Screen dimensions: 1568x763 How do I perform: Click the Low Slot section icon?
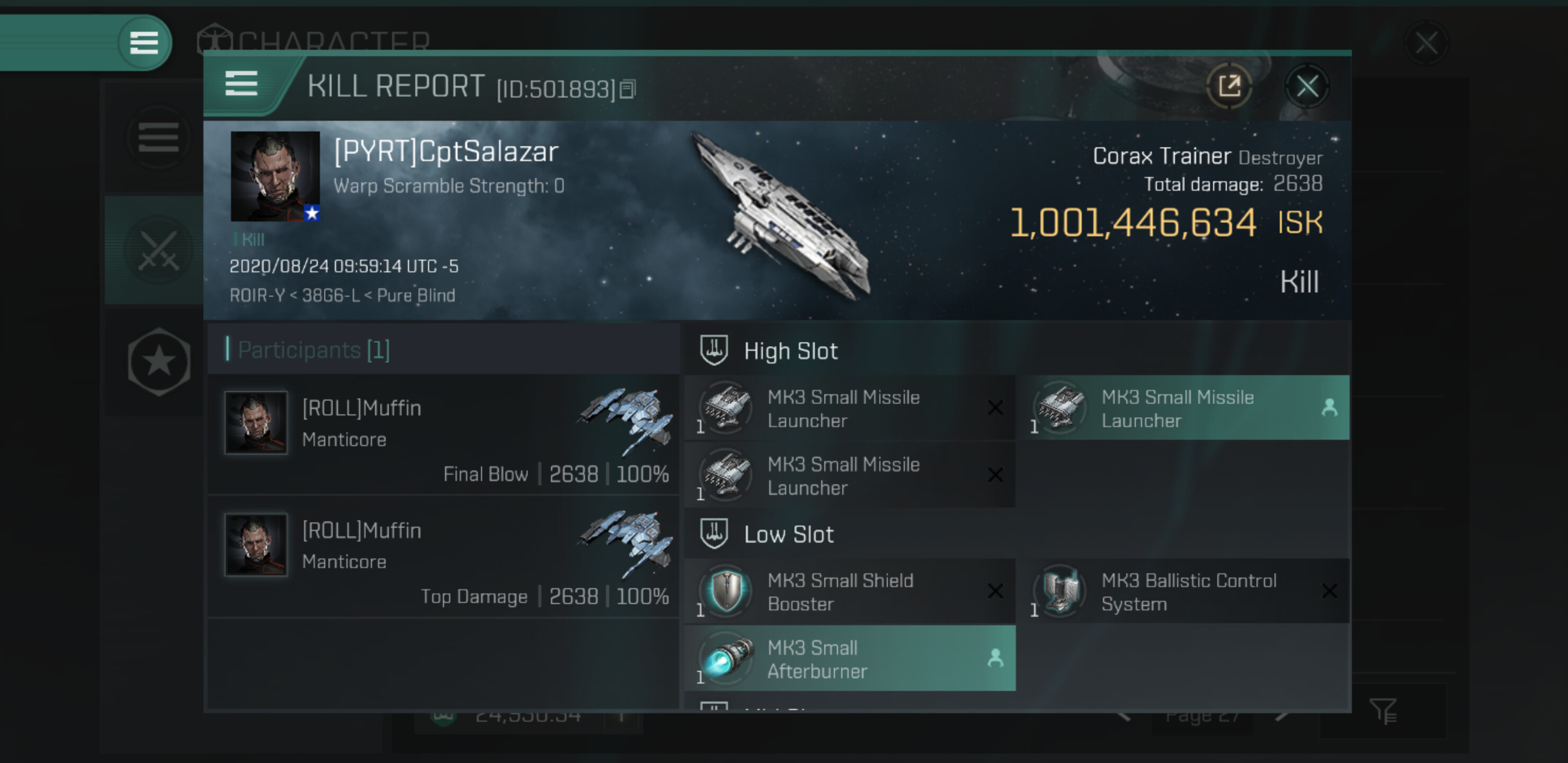pyautogui.click(x=714, y=534)
